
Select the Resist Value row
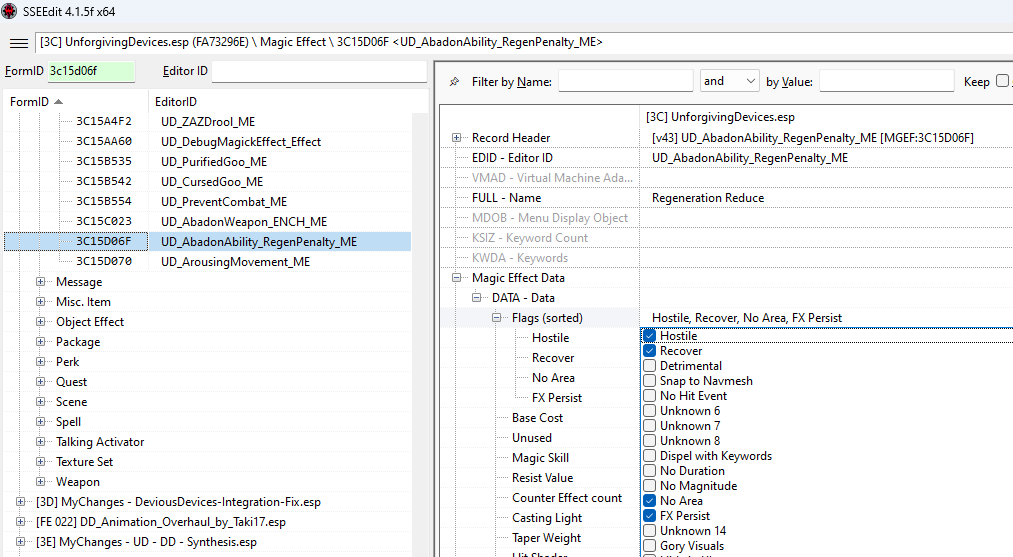(x=543, y=478)
